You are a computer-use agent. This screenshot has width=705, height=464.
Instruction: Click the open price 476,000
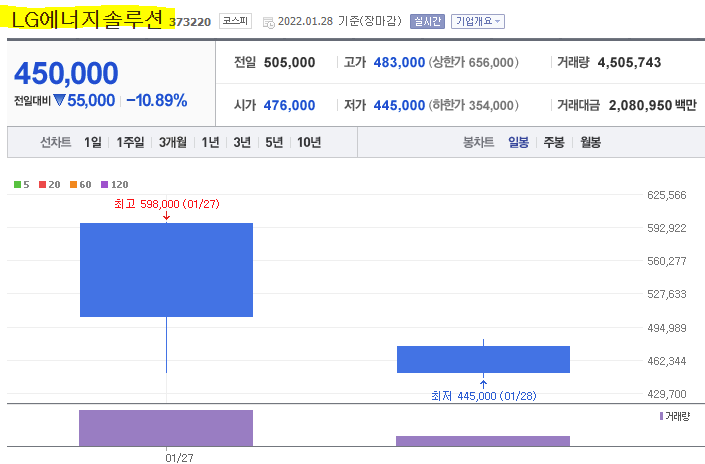tap(289, 106)
